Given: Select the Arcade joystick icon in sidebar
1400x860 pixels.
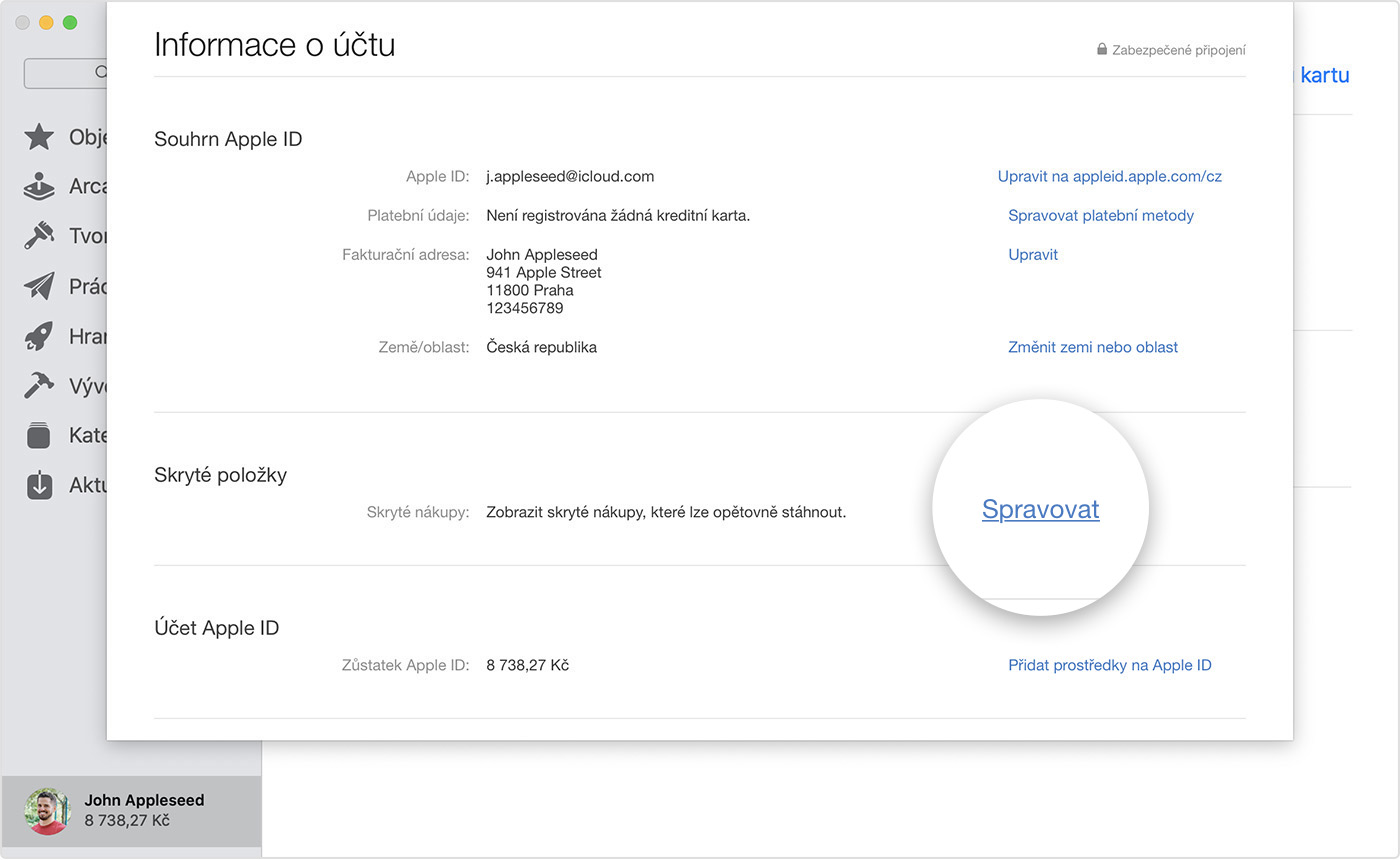Looking at the screenshot, I should point(39,187).
